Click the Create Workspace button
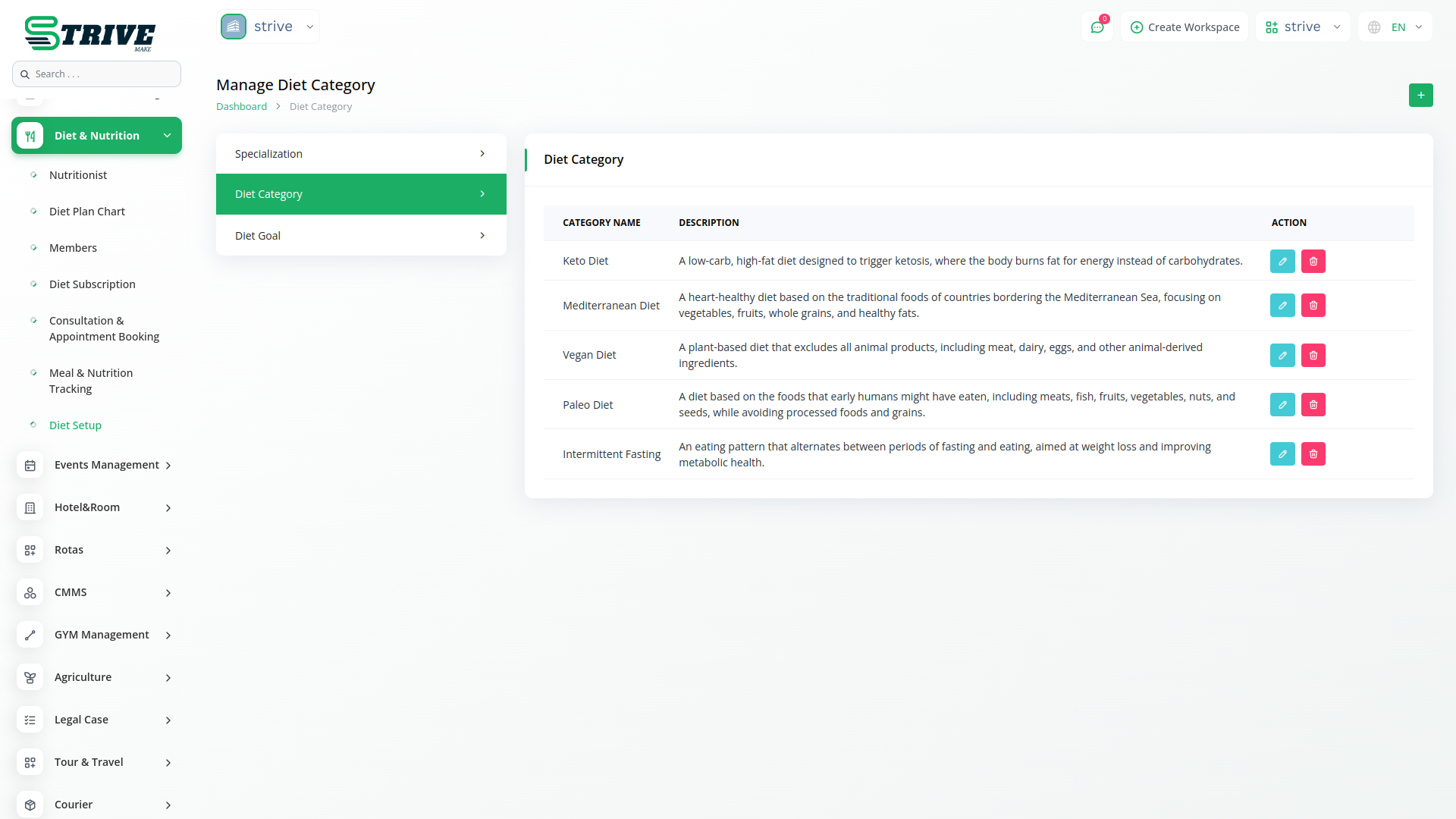This screenshot has width=1456, height=819. tap(1185, 27)
